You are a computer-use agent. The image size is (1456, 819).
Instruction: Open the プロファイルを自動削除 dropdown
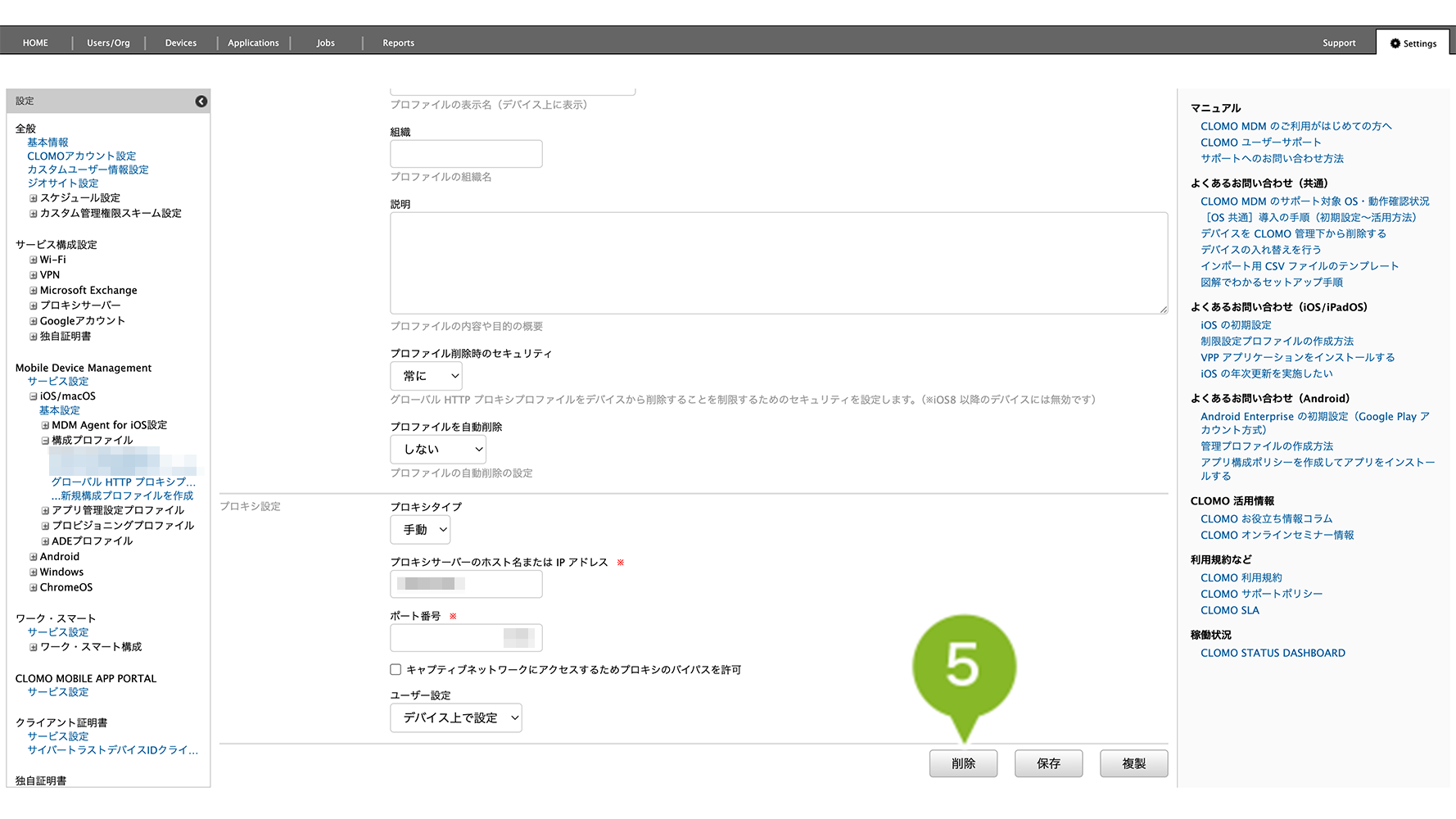tap(438, 450)
